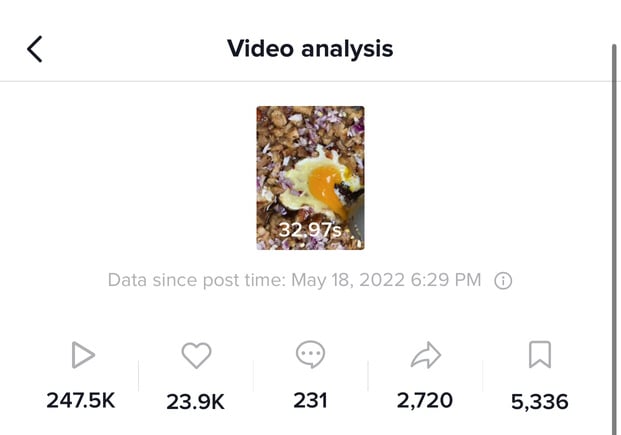Click the Video analysis page title
This screenshot has width=621, height=435.
(x=310, y=49)
